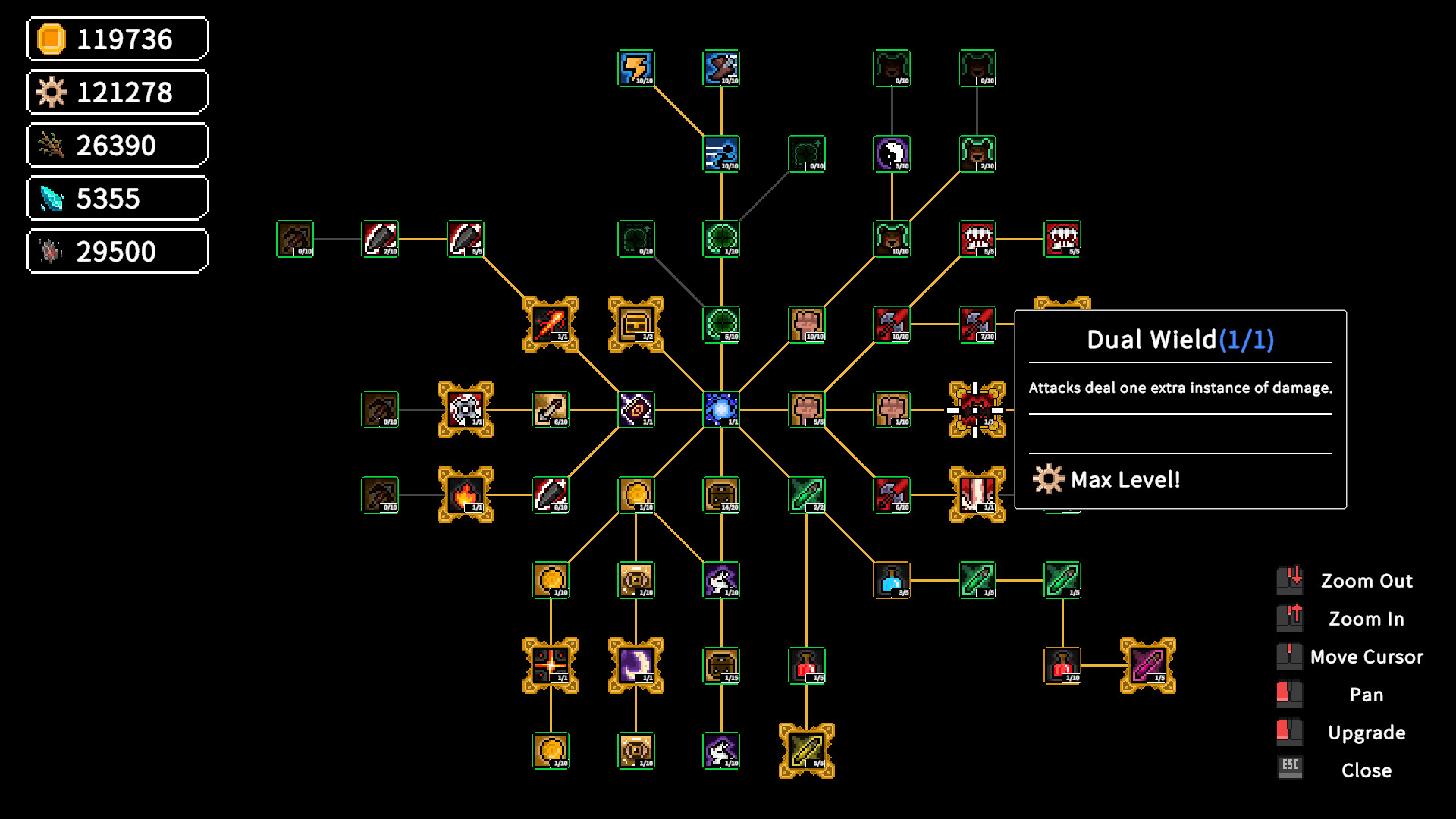Click the Max Level! label in tooltip
This screenshot has width=1456, height=819.
(x=1125, y=479)
